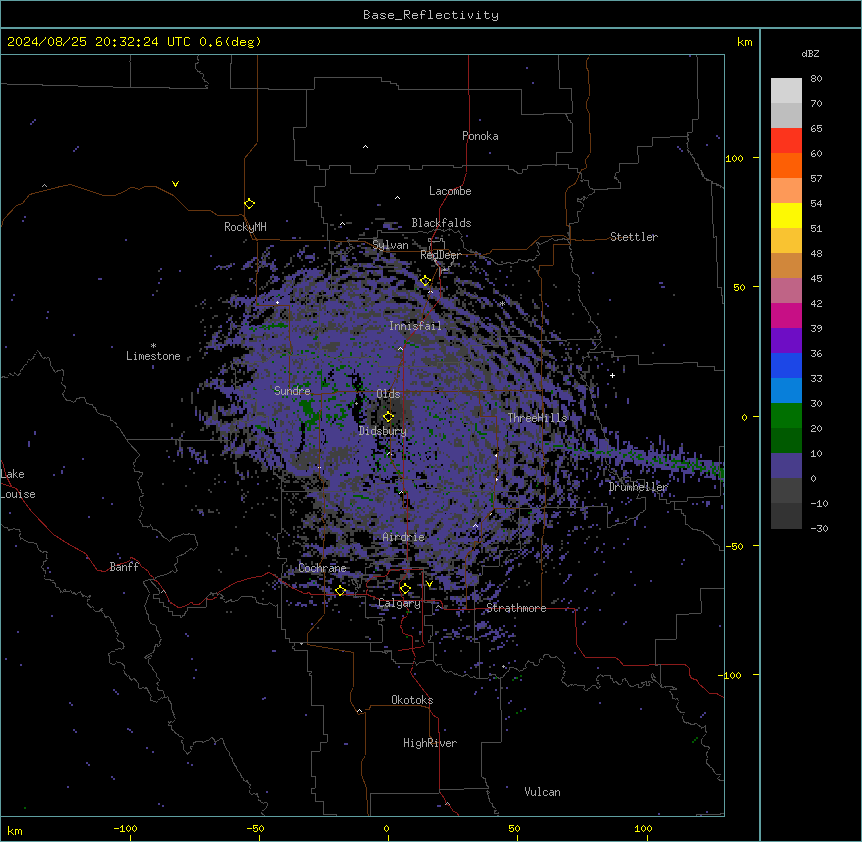Viewport: 862px width, 842px height.
Task: Select the Drumheller label
Action: click(x=638, y=487)
